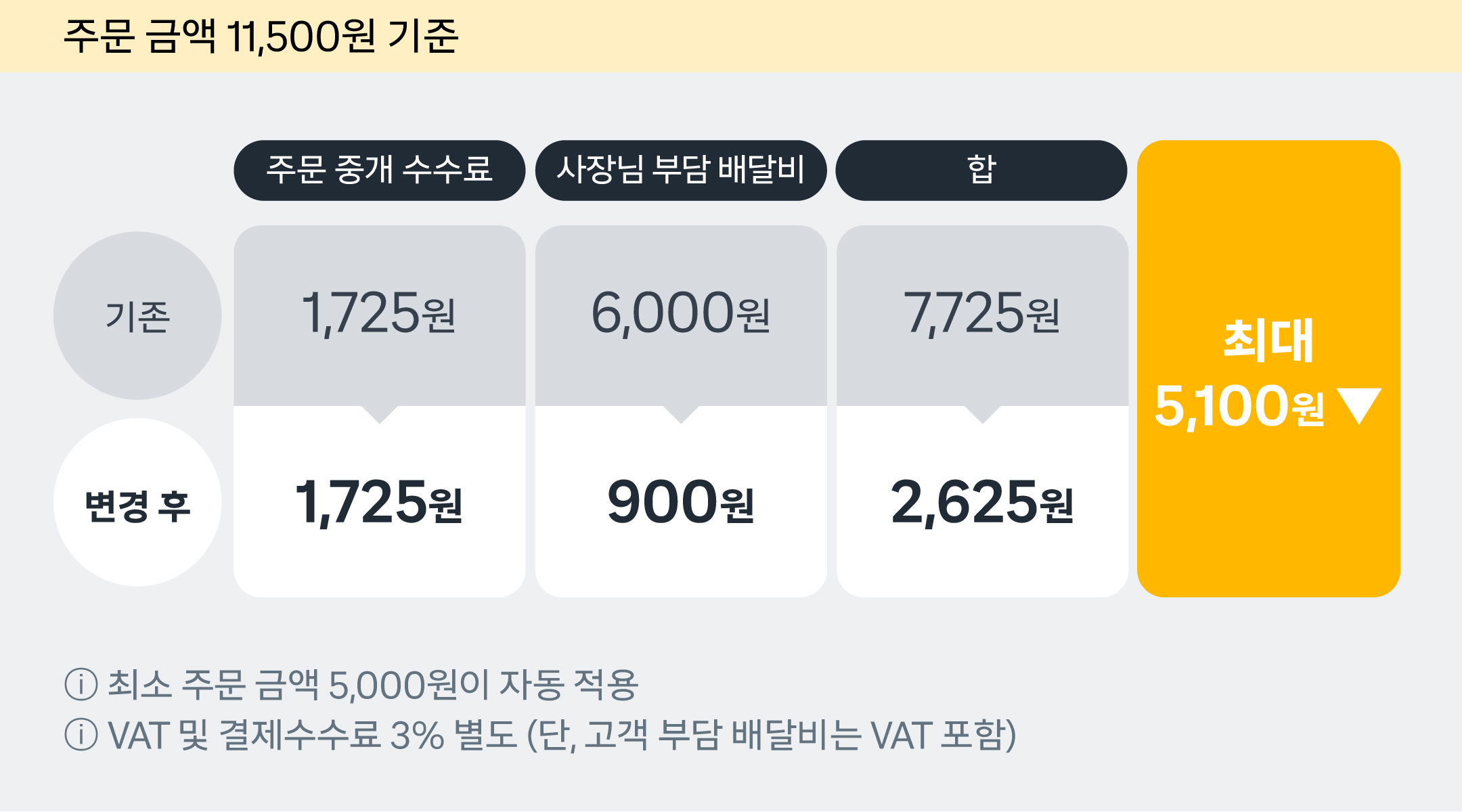This screenshot has height=812, width=1462.
Task: Click the 주문 금액 11,500원 기준 banner
Action: [x=731, y=36]
